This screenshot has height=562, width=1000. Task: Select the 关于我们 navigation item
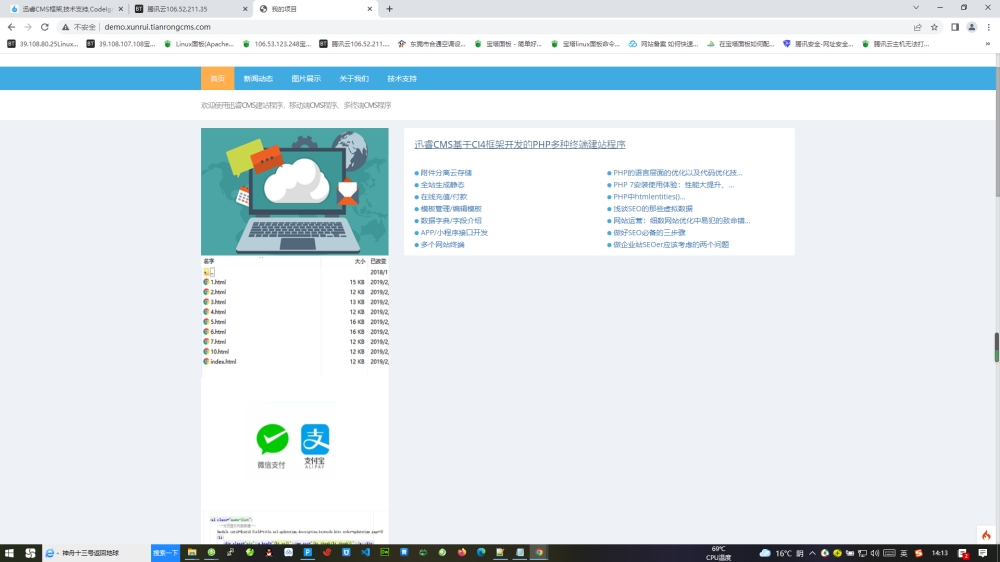coord(354,78)
